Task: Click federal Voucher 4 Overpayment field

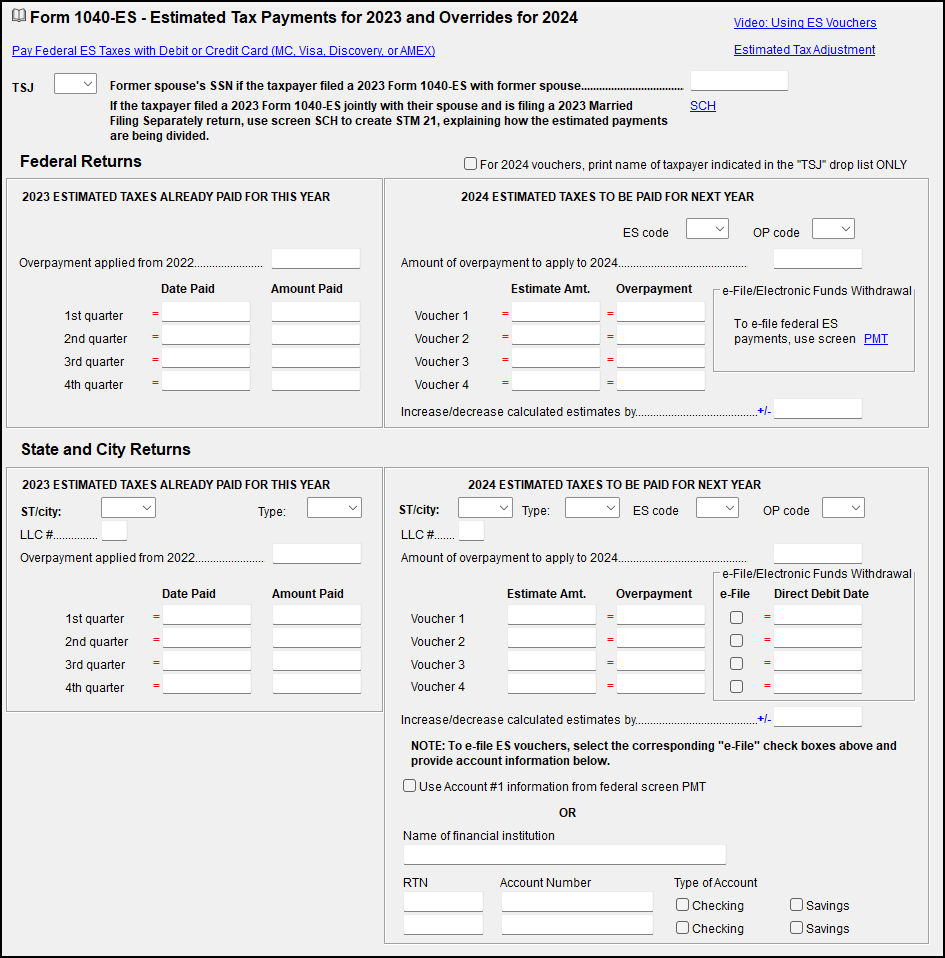Action: click(661, 381)
